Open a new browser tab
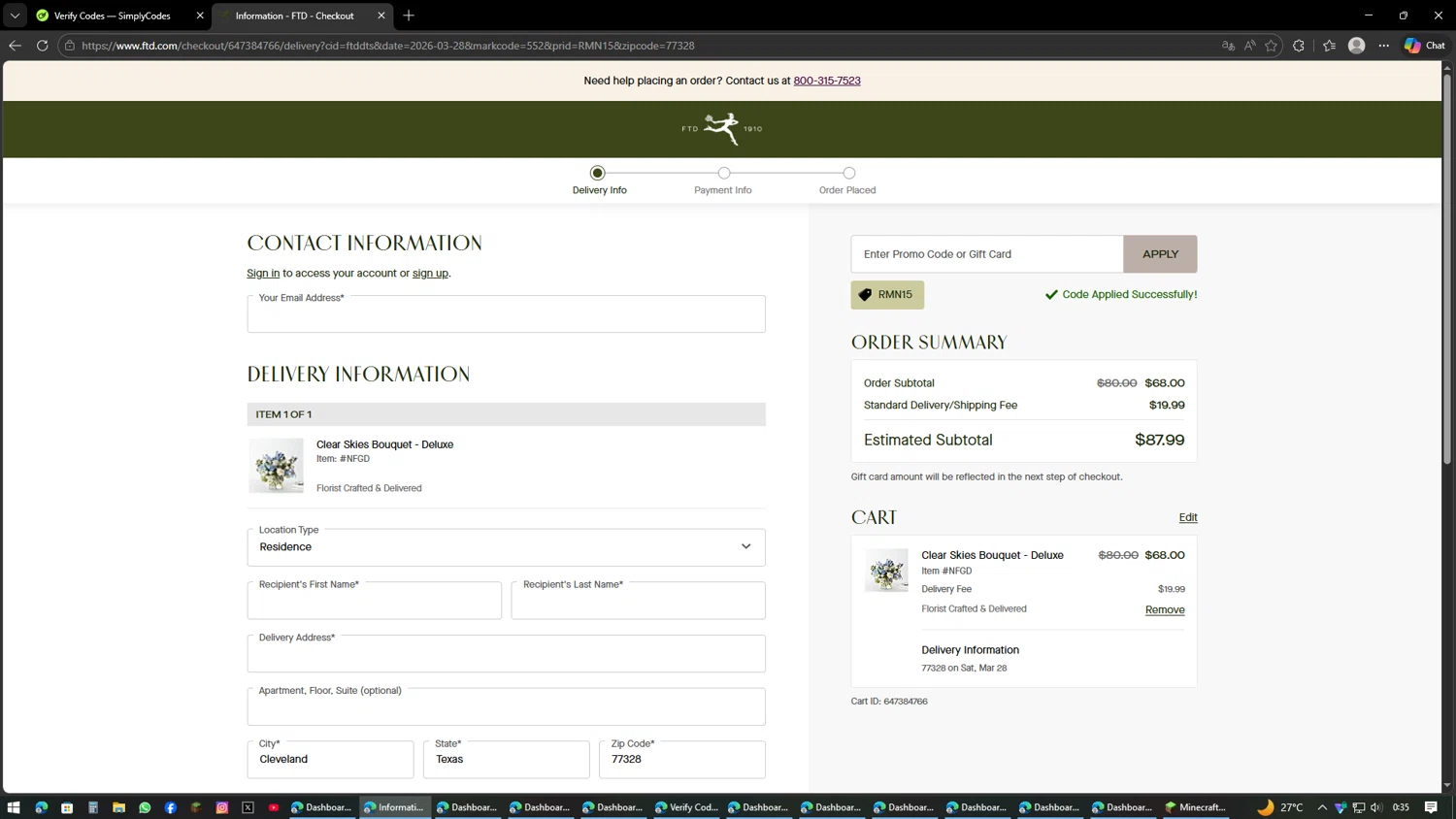 click(x=409, y=16)
